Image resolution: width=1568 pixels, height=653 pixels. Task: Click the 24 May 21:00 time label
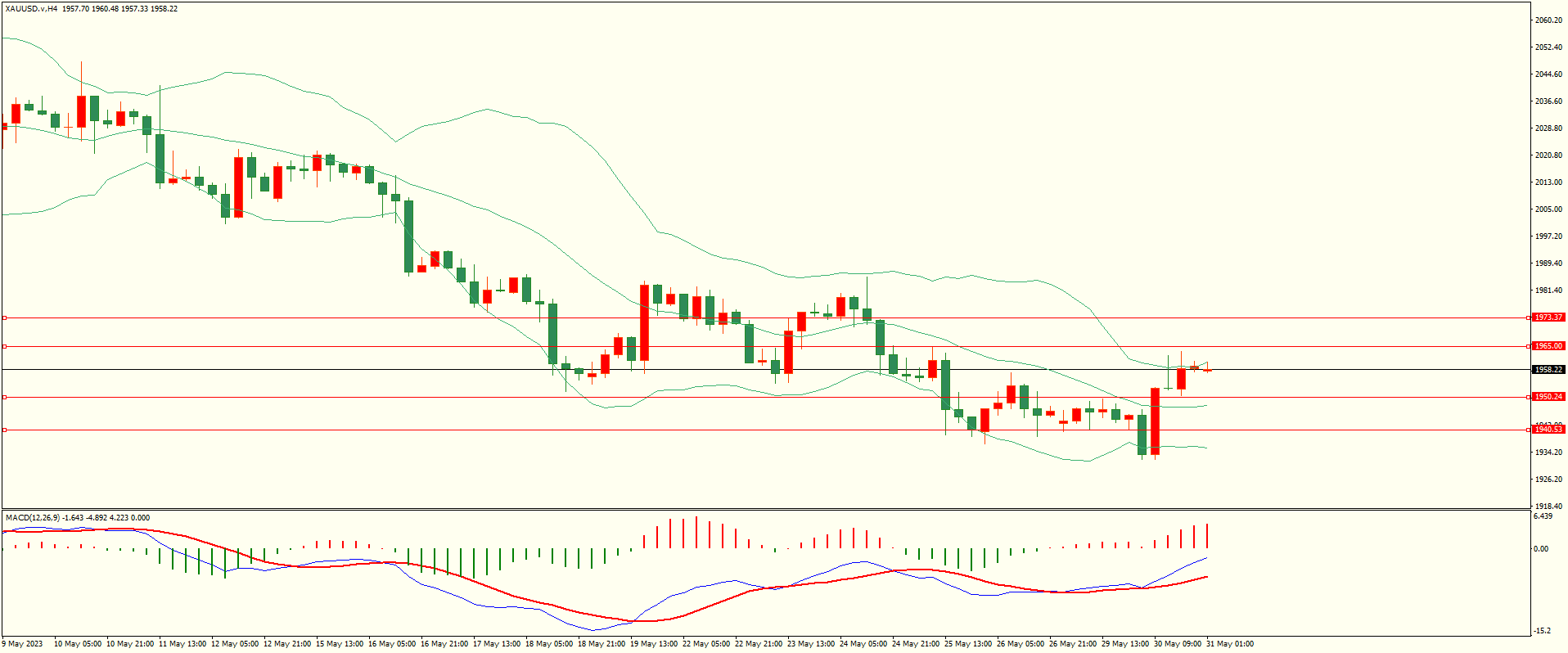[x=916, y=644]
